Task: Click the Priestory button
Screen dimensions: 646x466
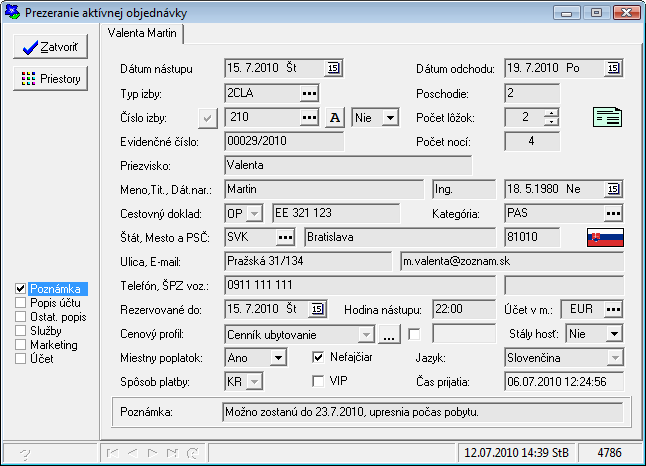Action: [x=51, y=79]
